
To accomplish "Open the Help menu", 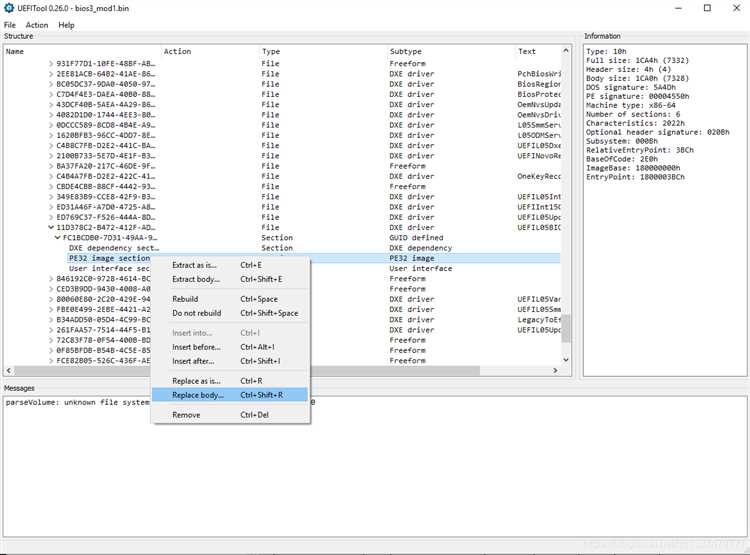I will [x=66, y=25].
